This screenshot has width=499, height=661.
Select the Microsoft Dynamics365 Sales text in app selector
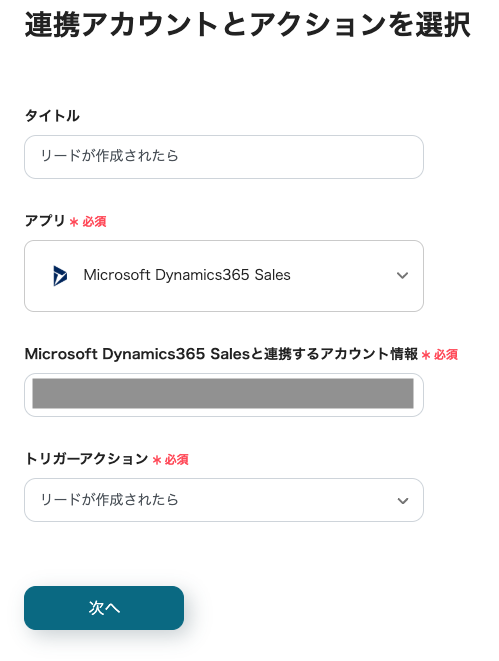(187, 275)
